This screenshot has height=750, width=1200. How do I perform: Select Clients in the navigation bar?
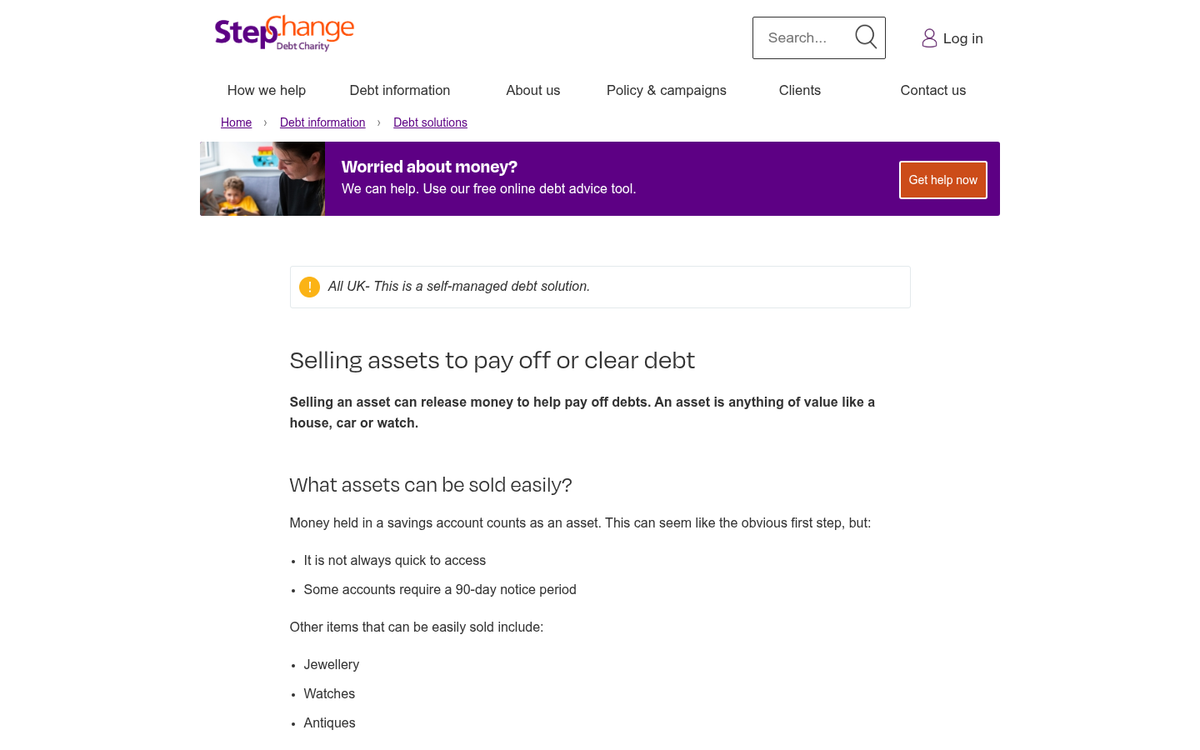click(799, 90)
